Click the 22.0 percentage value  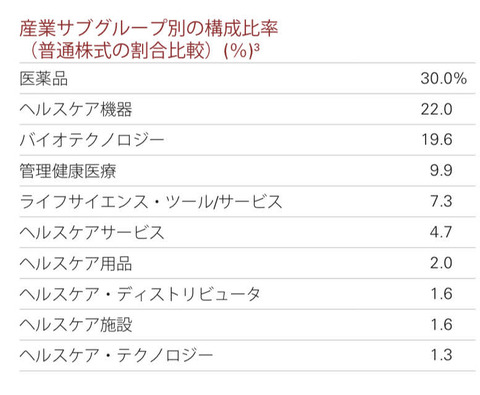(x=436, y=109)
